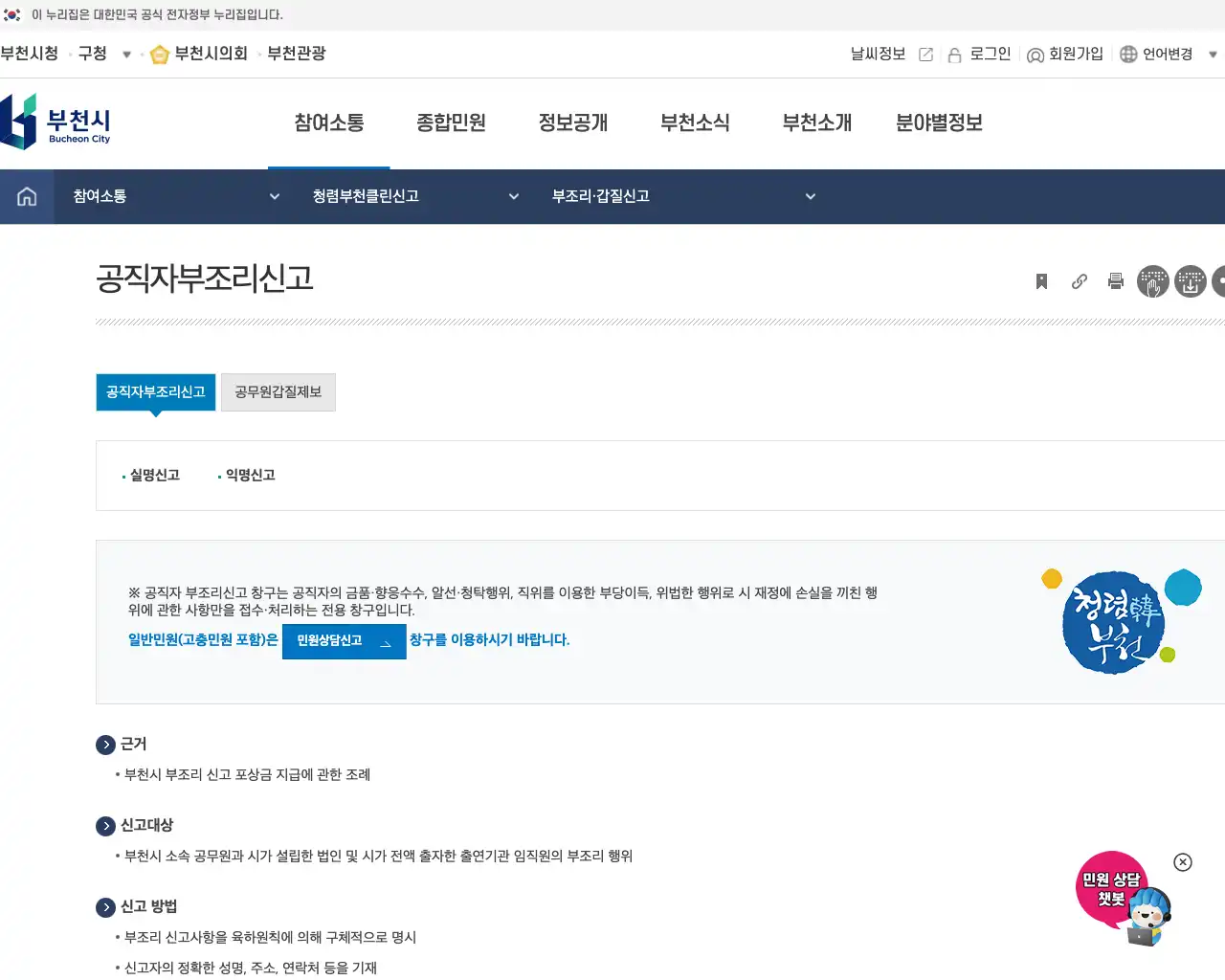Click the 민원상담신고 button
This screenshot has height=980, width=1225.
click(345, 641)
